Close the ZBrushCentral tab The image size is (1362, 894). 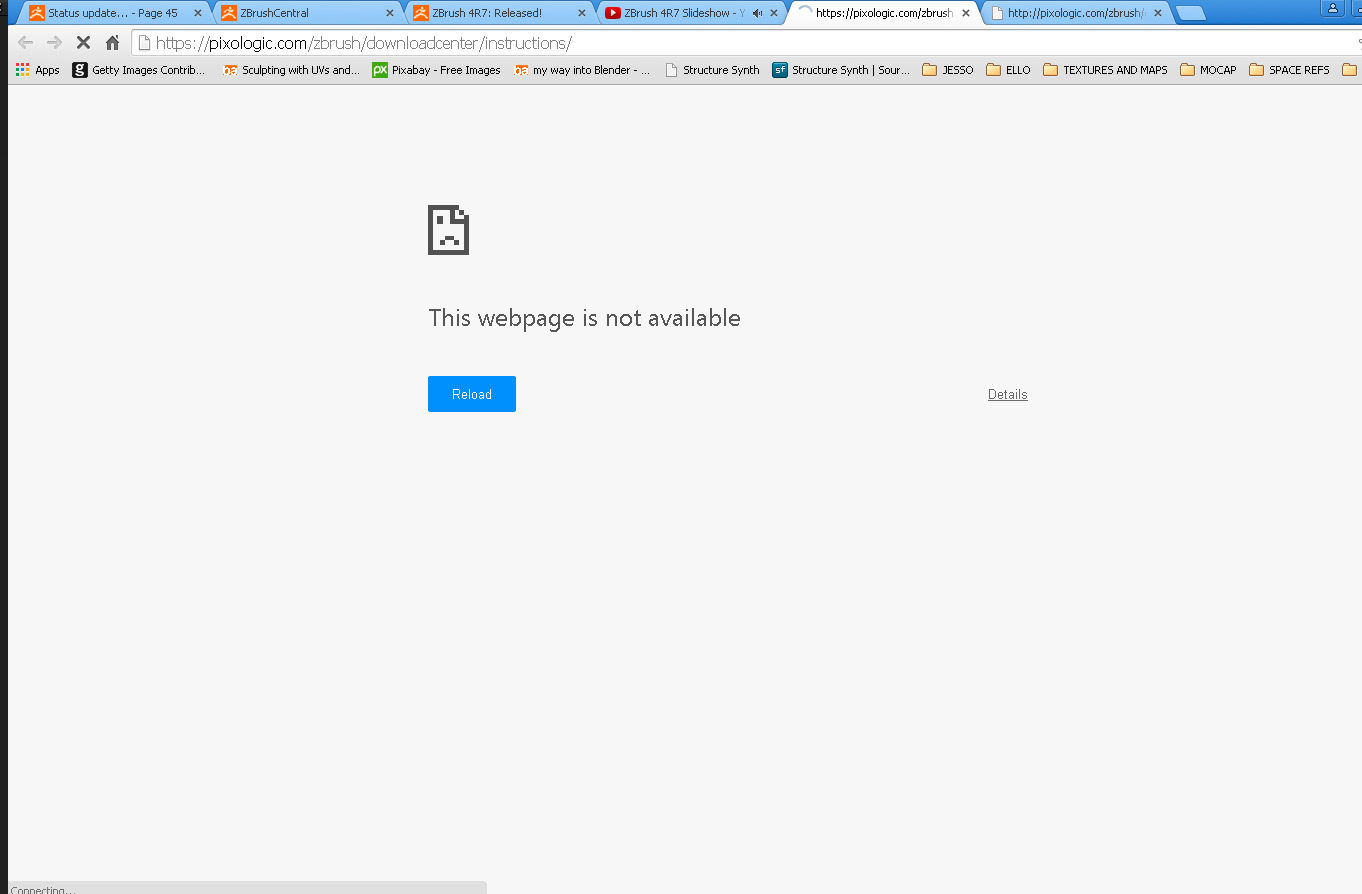click(x=390, y=13)
